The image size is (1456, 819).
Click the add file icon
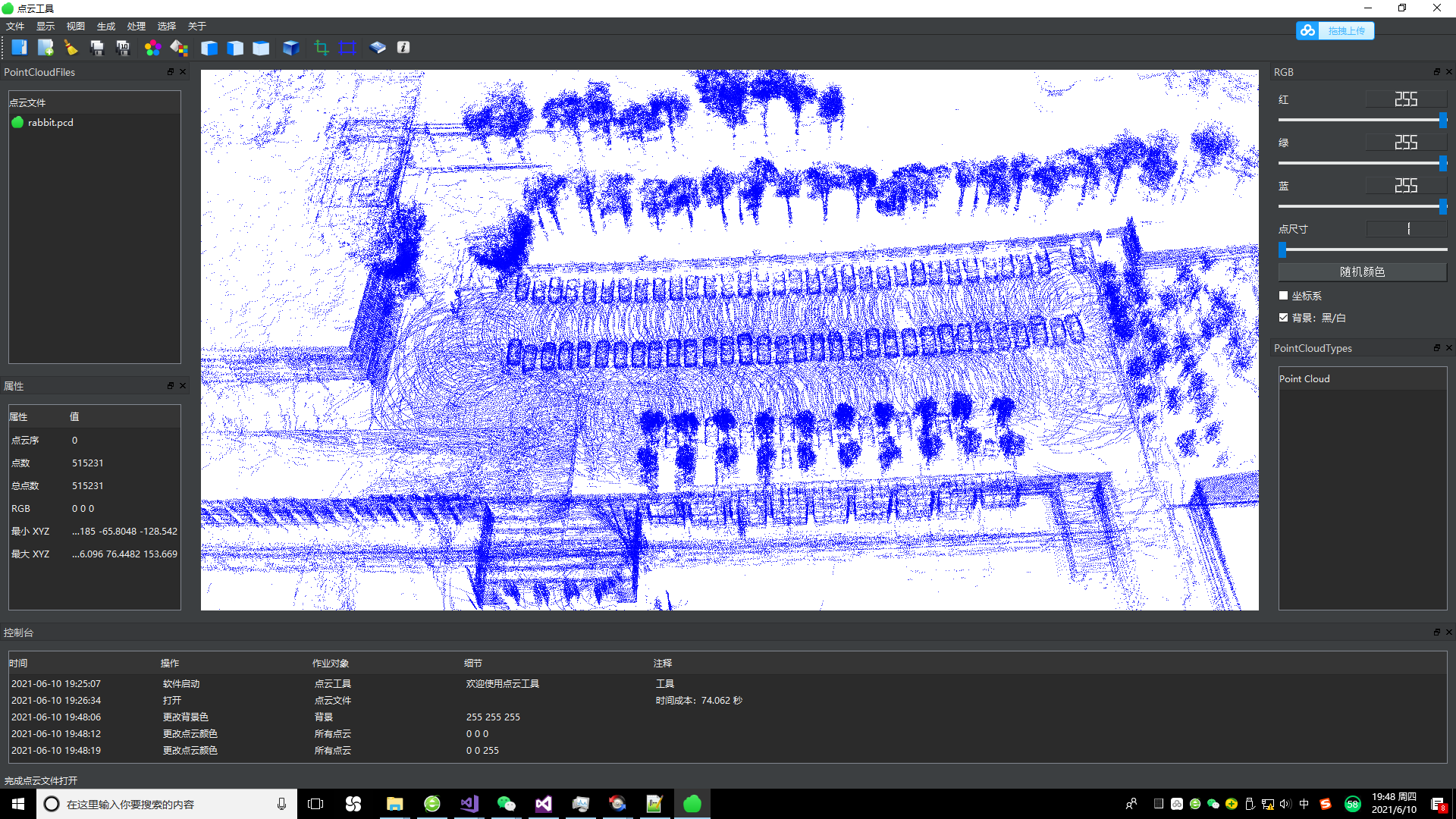click(45, 48)
